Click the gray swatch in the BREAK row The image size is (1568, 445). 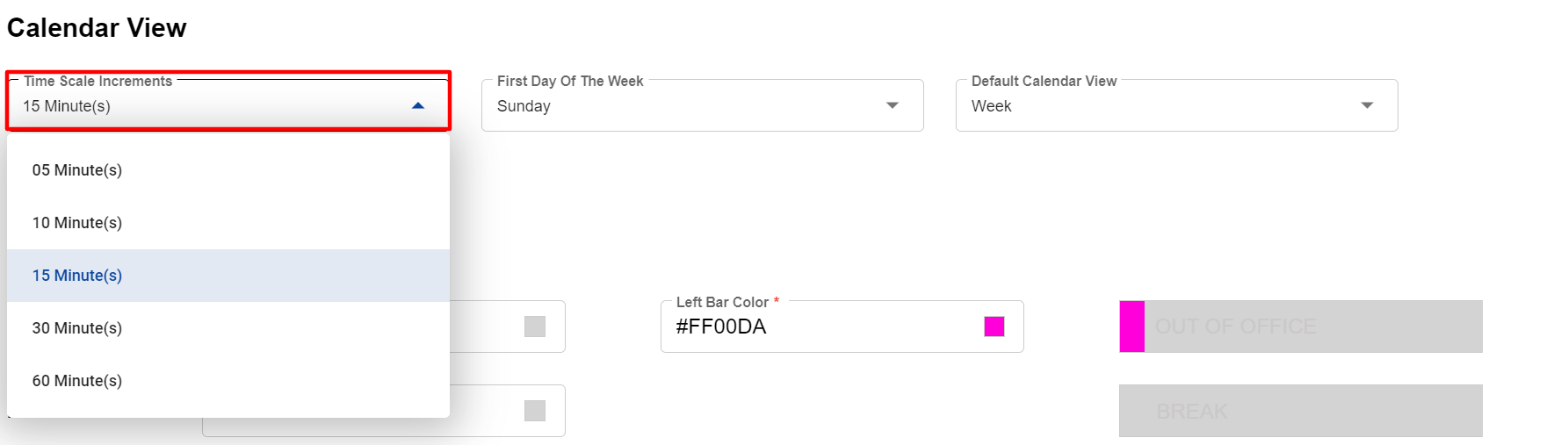coord(535,411)
